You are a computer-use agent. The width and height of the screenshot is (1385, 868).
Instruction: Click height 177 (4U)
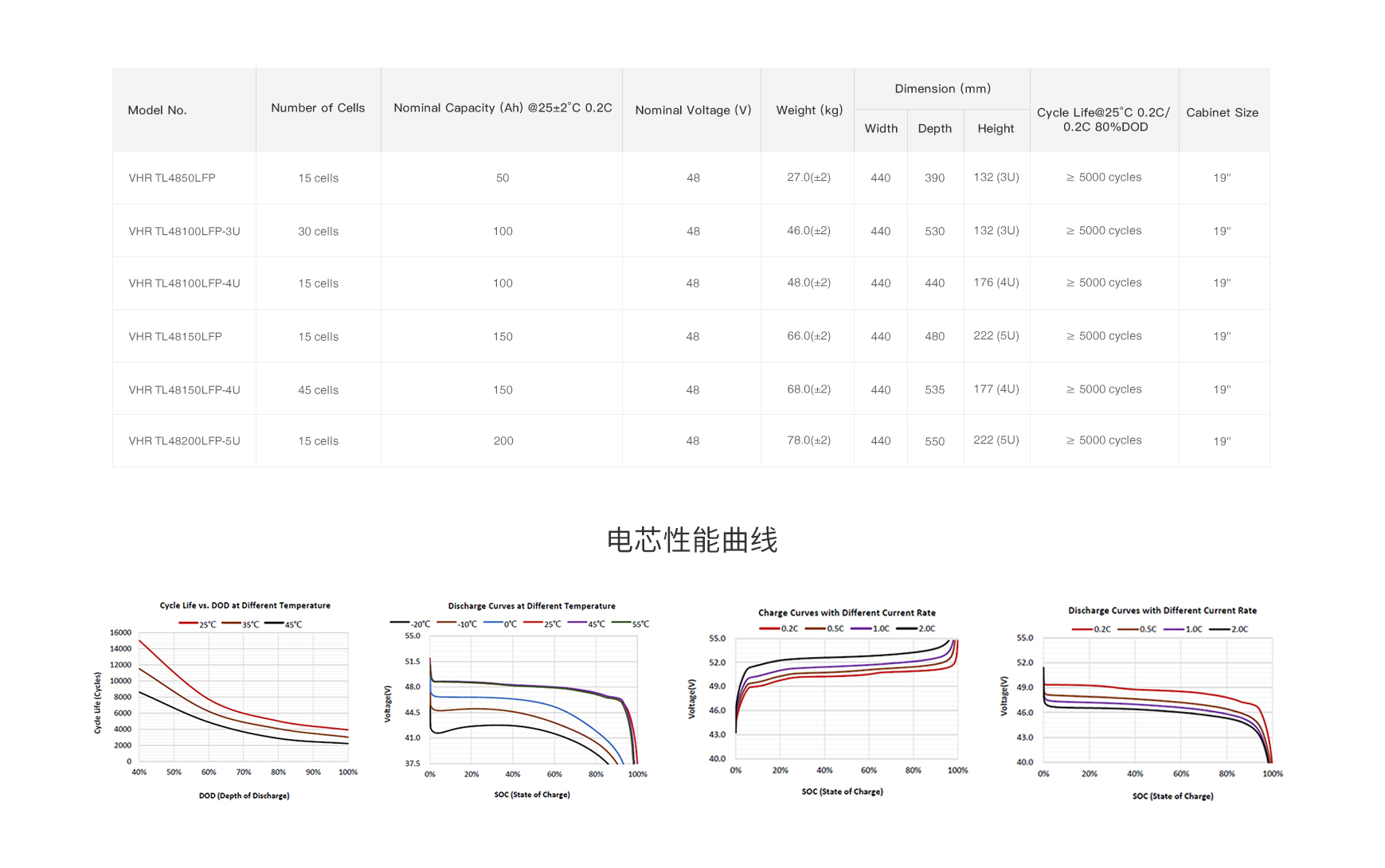[x=996, y=389]
